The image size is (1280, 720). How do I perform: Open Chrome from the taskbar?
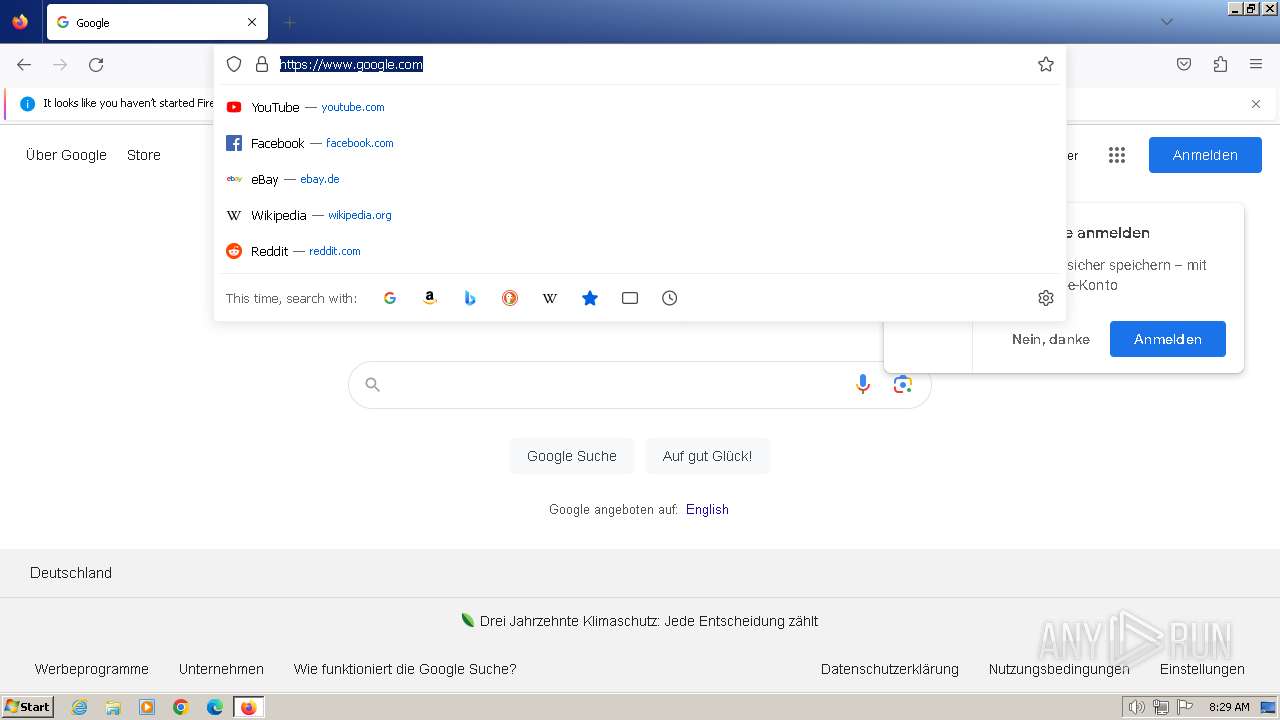click(x=181, y=707)
